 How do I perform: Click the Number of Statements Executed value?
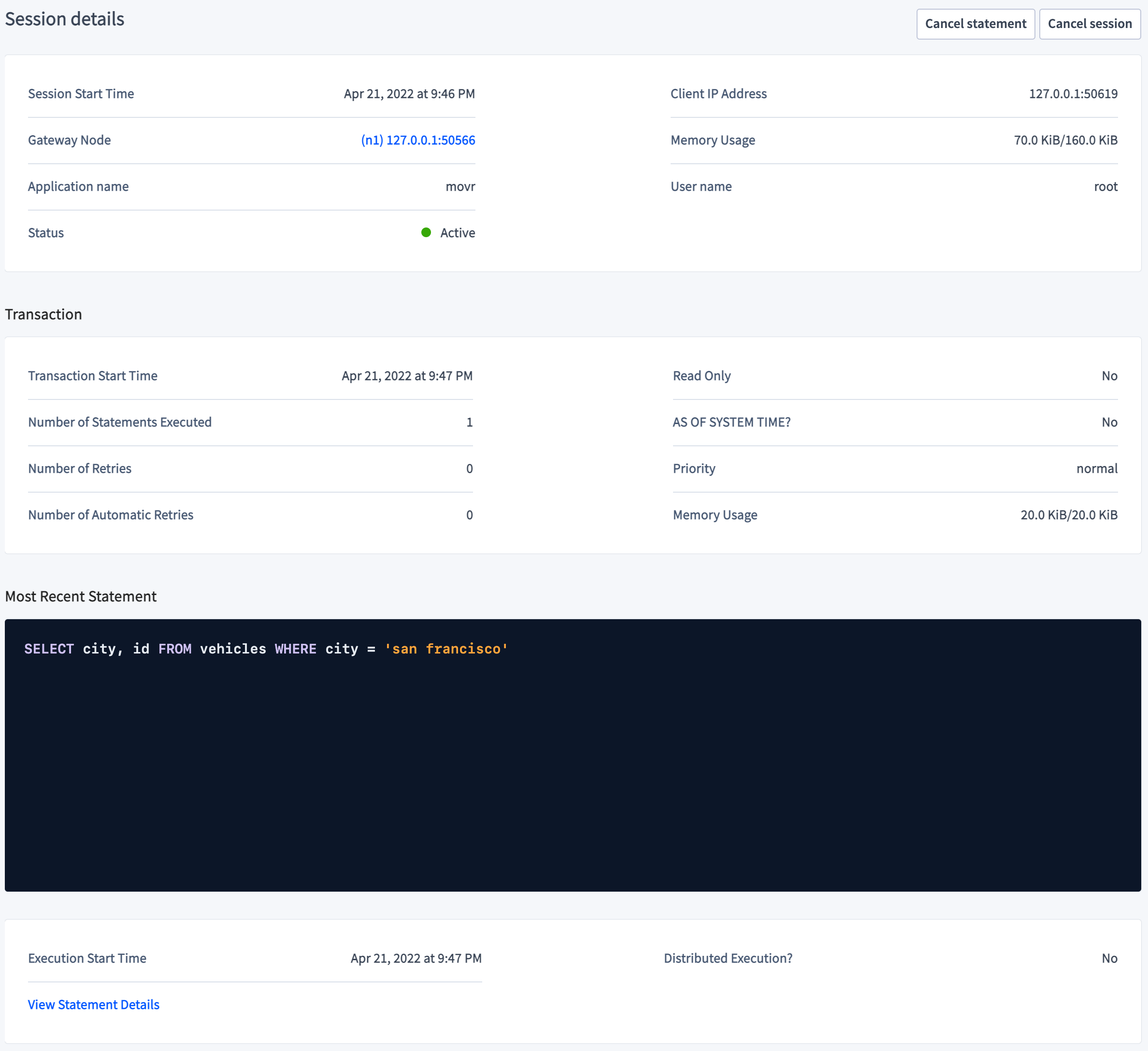[x=469, y=422]
